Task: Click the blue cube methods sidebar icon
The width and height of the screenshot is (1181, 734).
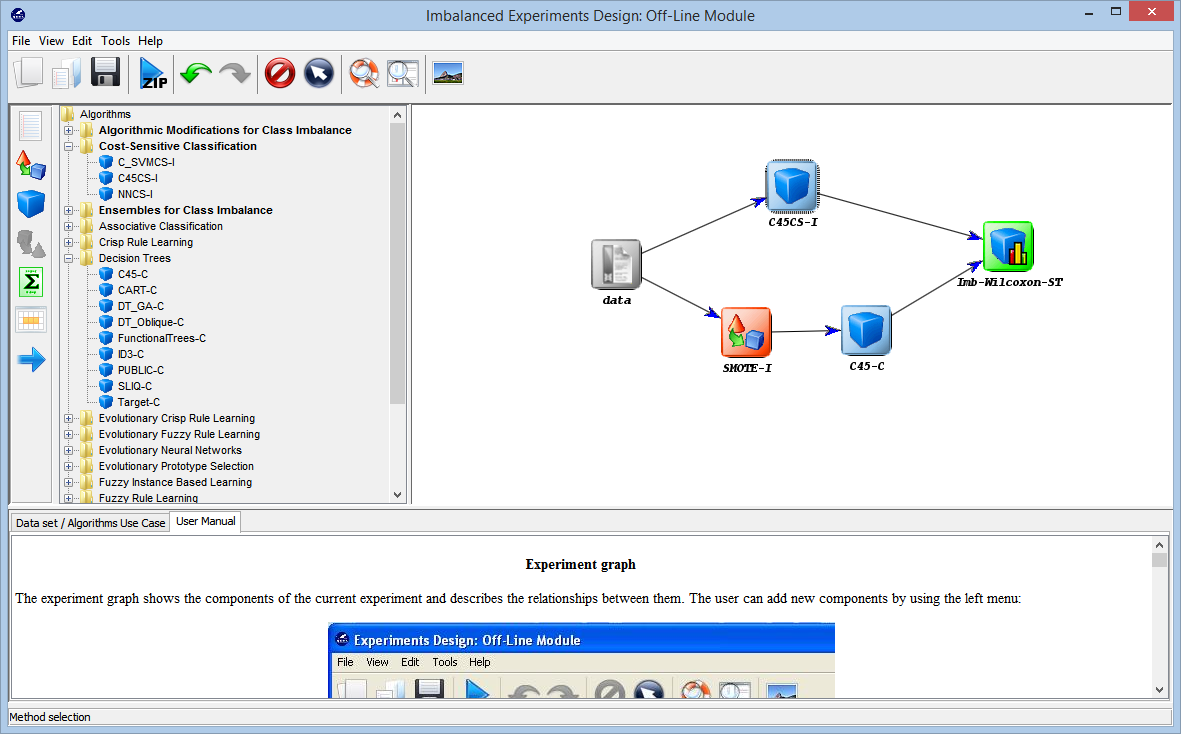Action: pos(31,204)
